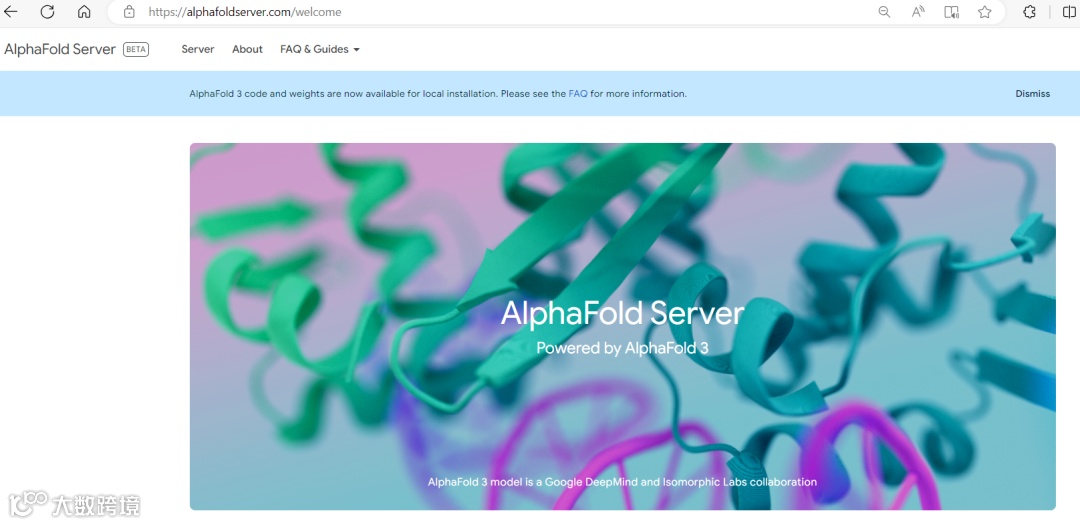The width and height of the screenshot is (1080, 525).
Task: Toggle the split screen icon
Action: coord(1068,12)
